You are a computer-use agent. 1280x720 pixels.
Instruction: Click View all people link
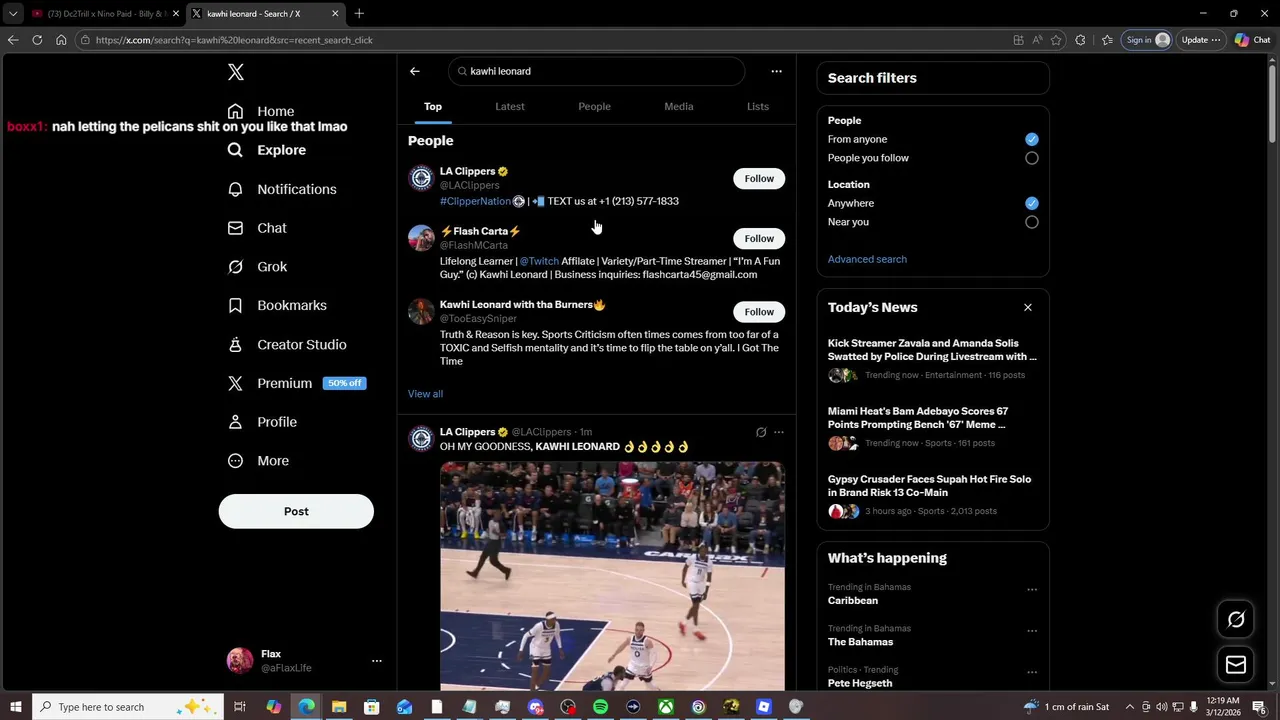425,393
